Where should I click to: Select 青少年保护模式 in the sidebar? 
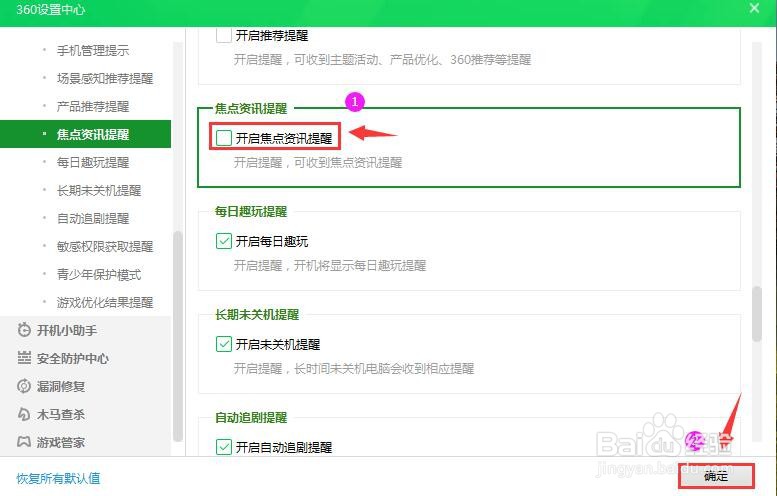coord(99,275)
